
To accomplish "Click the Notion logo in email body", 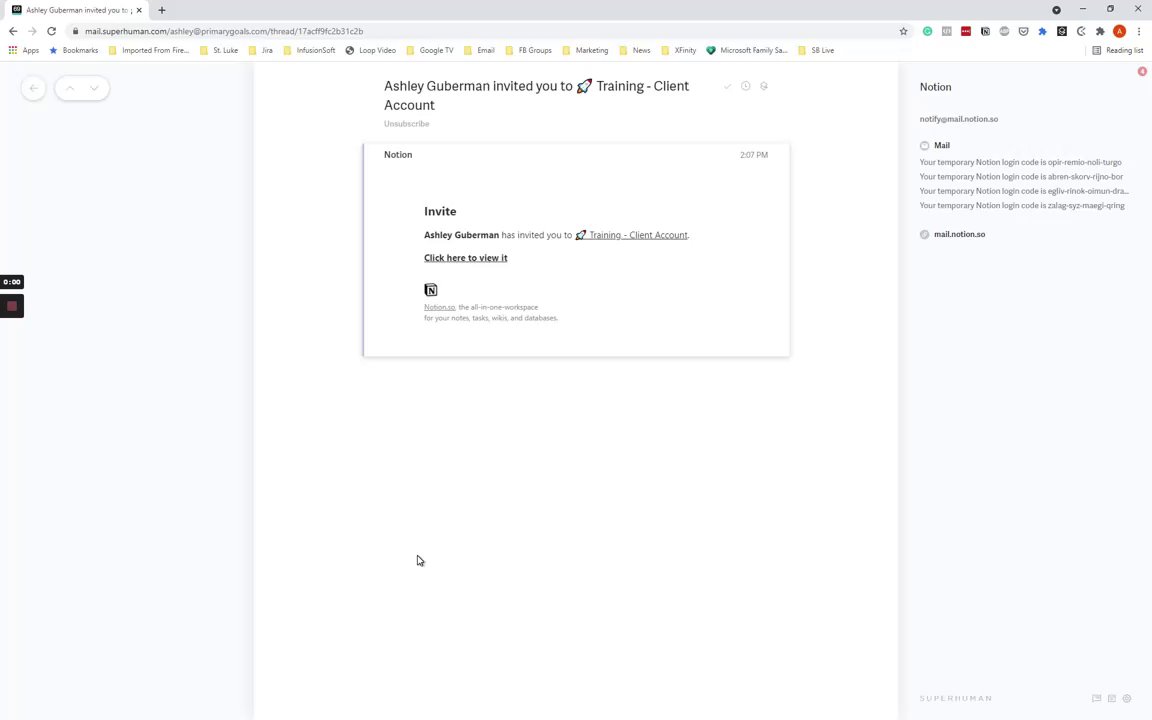I will (x=431, y=289).
